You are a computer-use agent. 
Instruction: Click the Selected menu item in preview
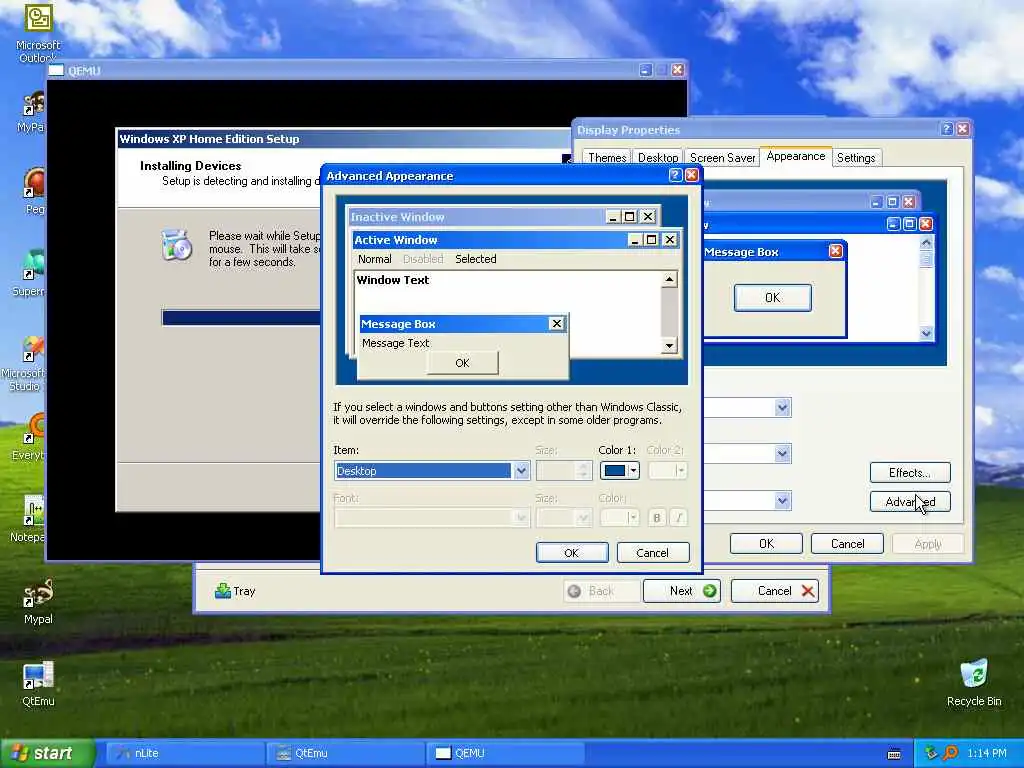click(475, 259)
